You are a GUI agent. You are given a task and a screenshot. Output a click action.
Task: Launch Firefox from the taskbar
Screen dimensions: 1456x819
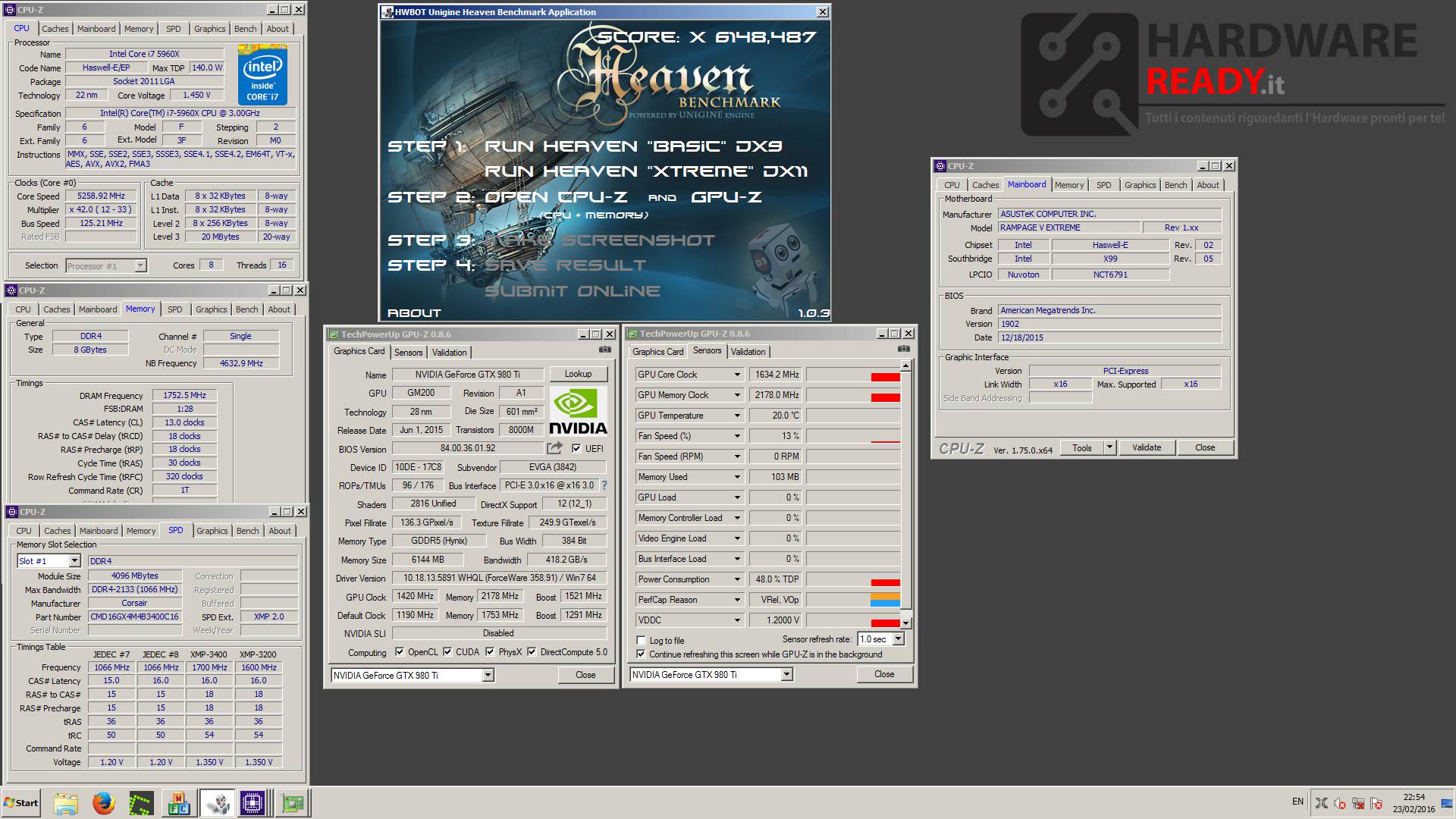(x=103, y=803)
